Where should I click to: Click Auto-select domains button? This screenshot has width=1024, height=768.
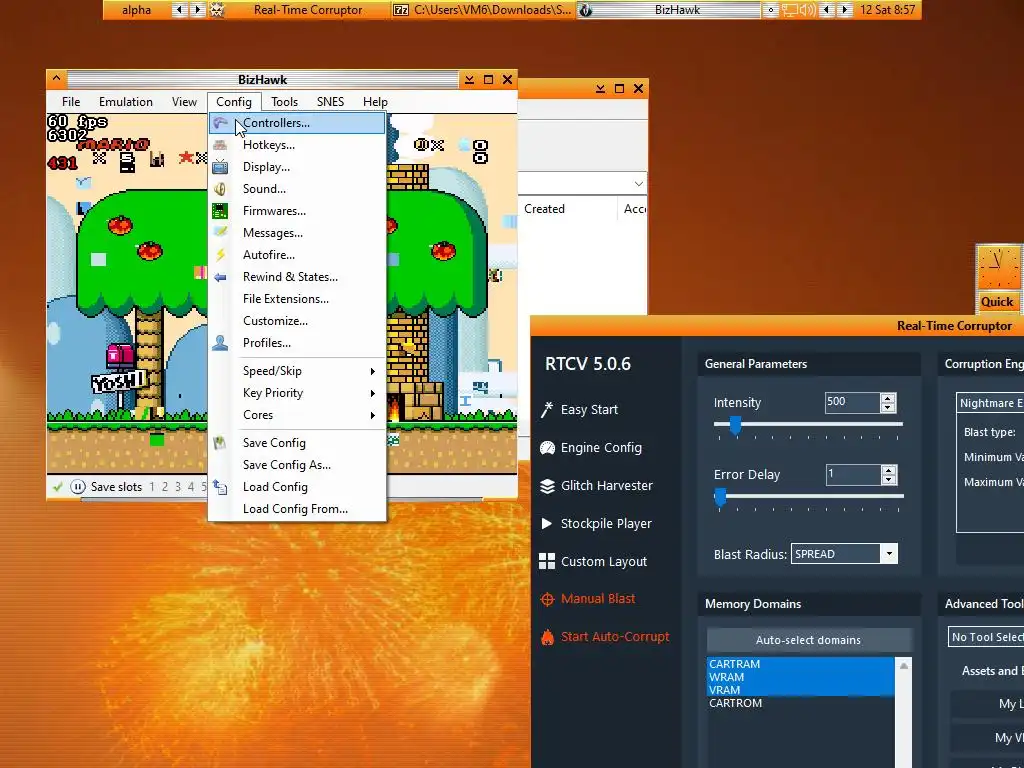click(808, 640)
